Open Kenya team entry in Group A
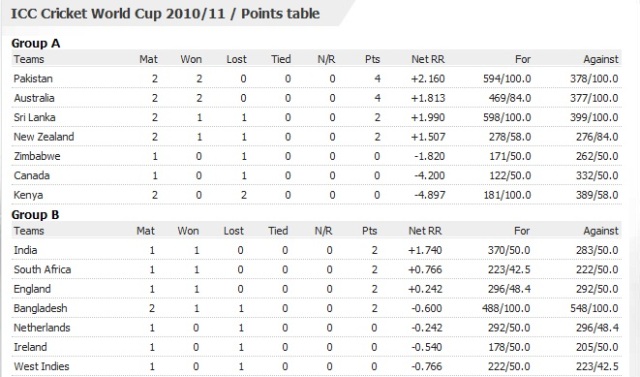Screen dimensions: 640x377 pyautogui.click(x=28, y=195)
